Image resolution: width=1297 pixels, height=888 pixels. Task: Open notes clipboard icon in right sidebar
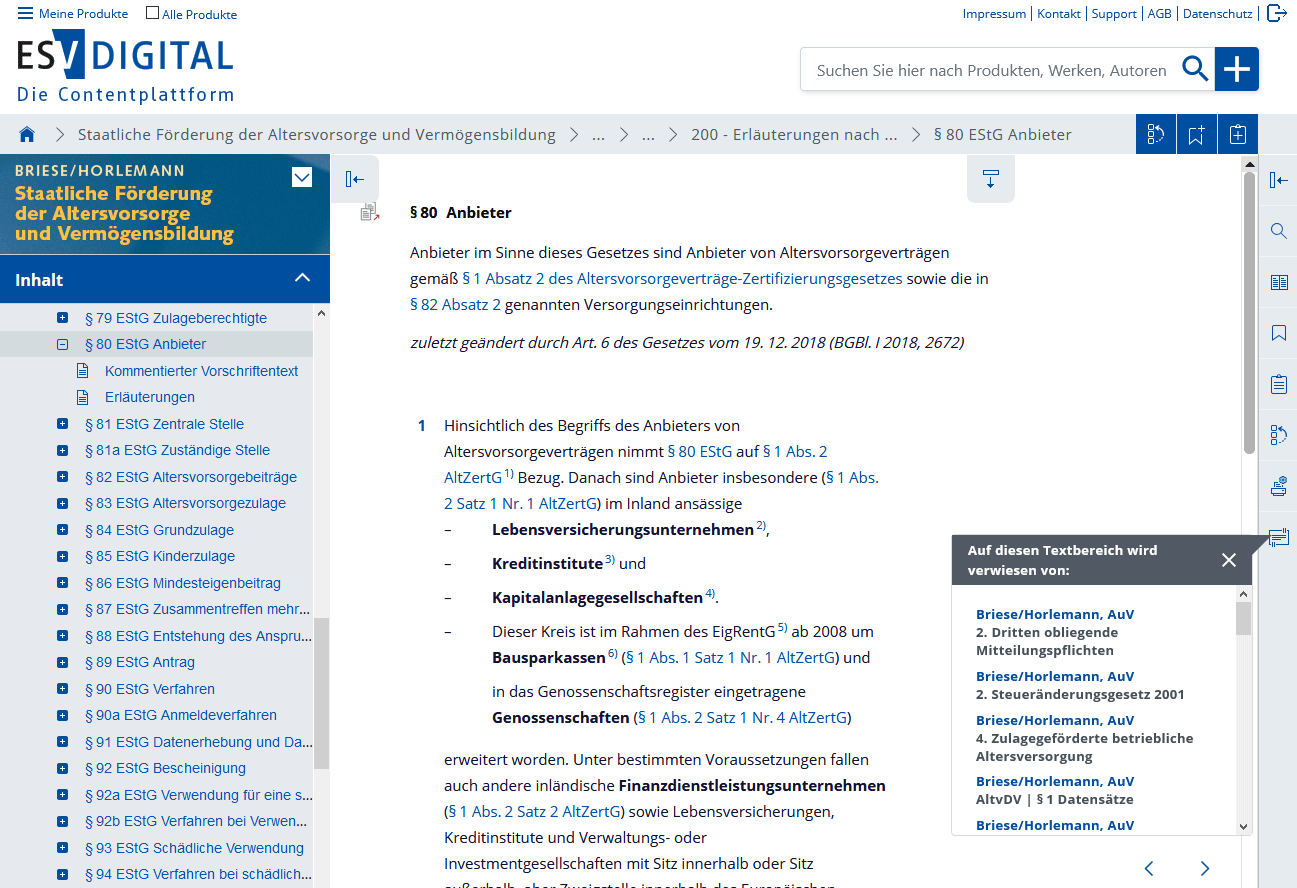(x=1278, y=384)
